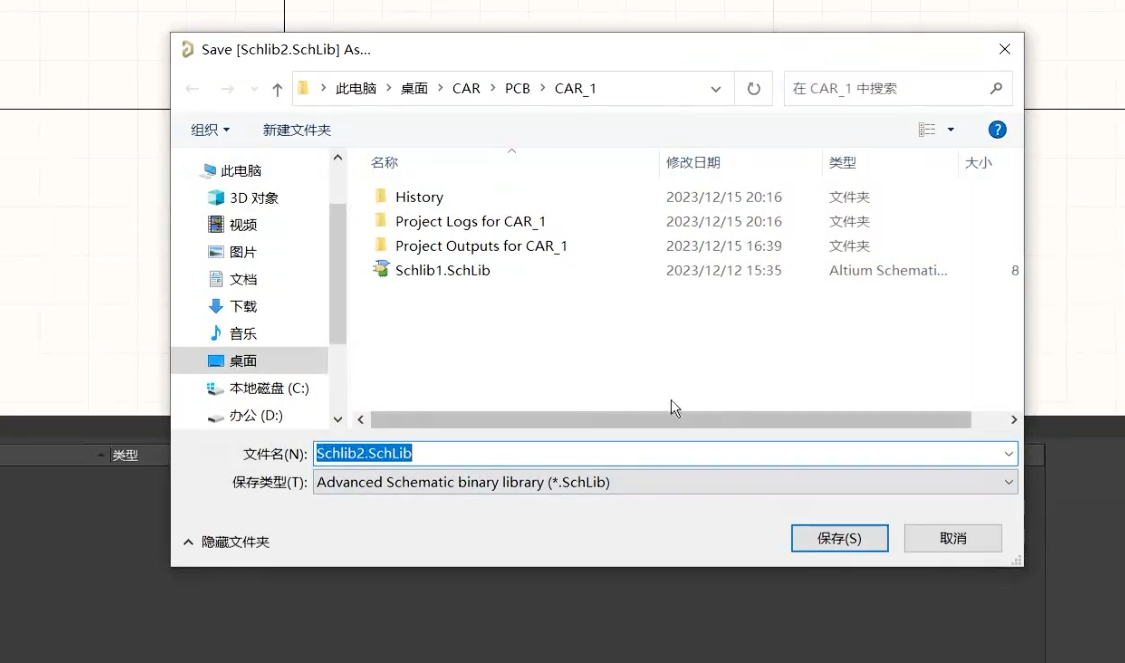The height and width of the screenshot is (663, 1125).
Task: Go up one folder level
Action: pyautogui.click(x=278, y=89)
